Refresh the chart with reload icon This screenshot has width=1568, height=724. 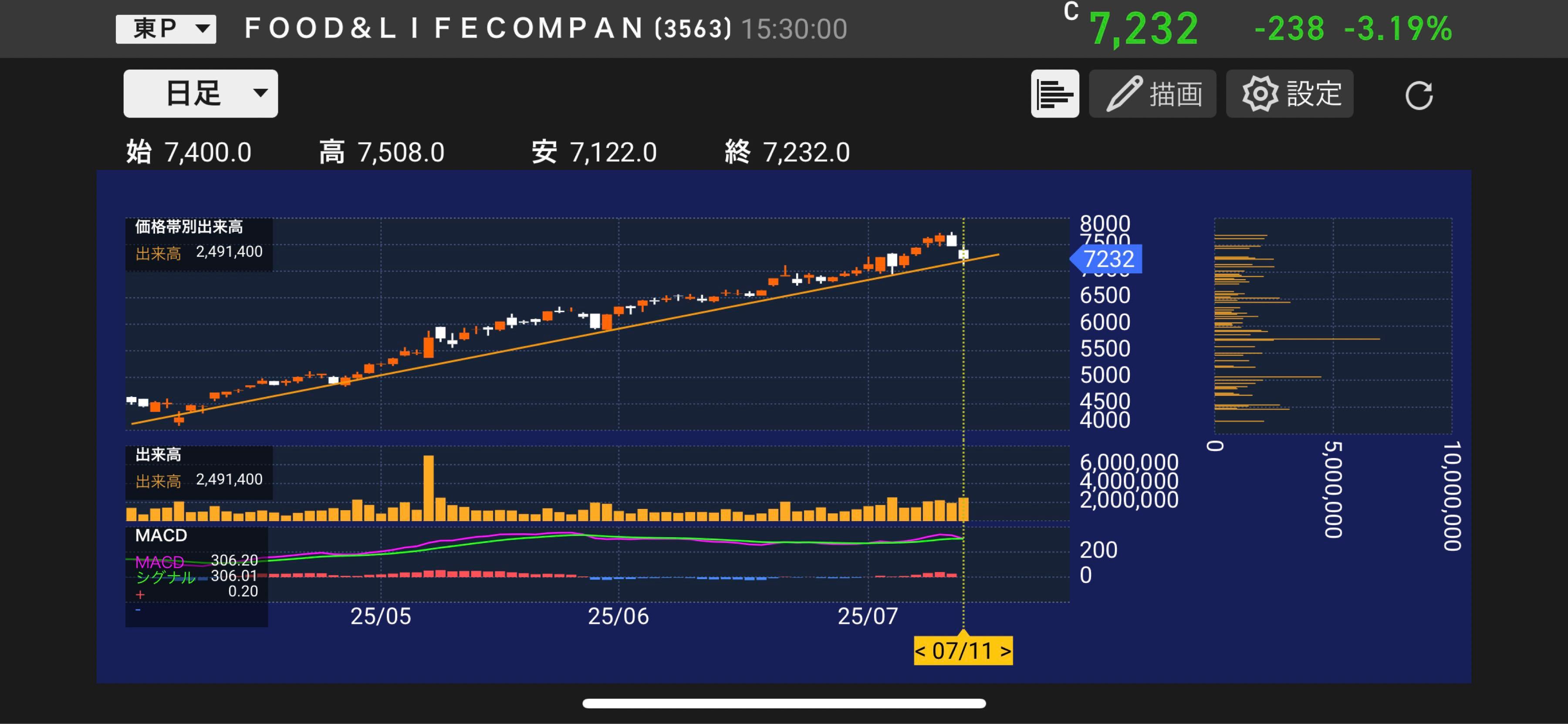1418,95
